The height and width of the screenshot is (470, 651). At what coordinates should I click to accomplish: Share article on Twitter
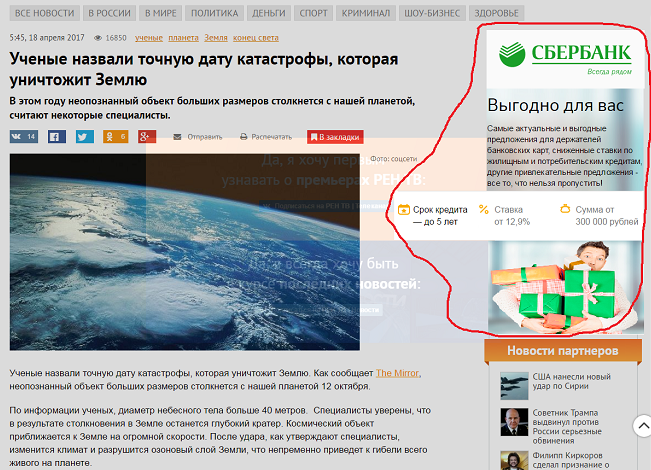(85, 137)
